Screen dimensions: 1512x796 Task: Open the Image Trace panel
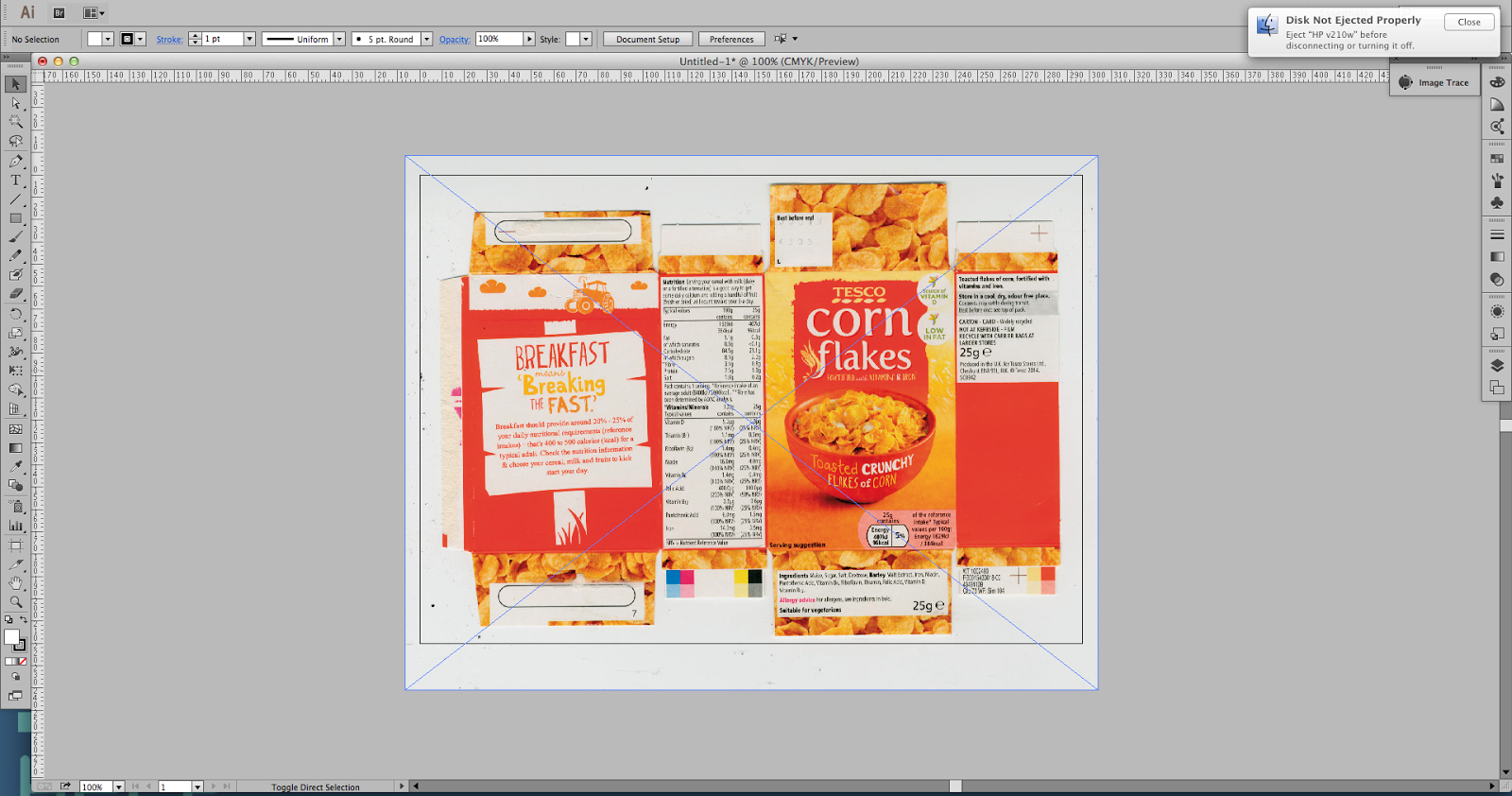pos(1435,82)
